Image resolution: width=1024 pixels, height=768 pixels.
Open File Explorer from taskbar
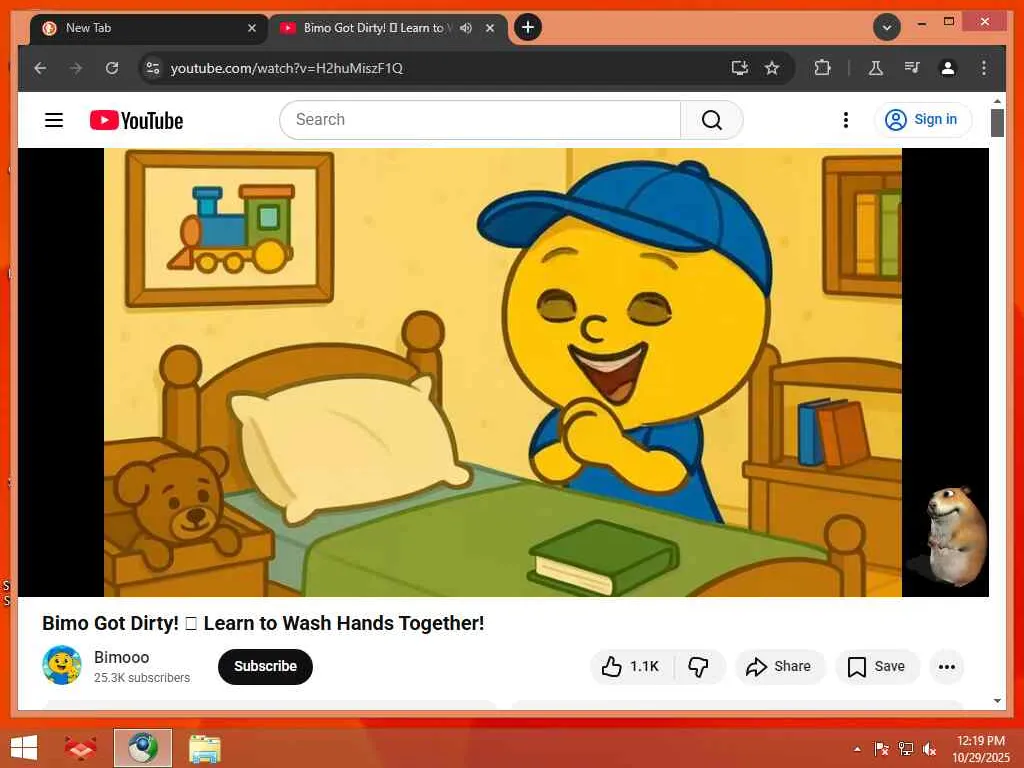pos(204,748)
